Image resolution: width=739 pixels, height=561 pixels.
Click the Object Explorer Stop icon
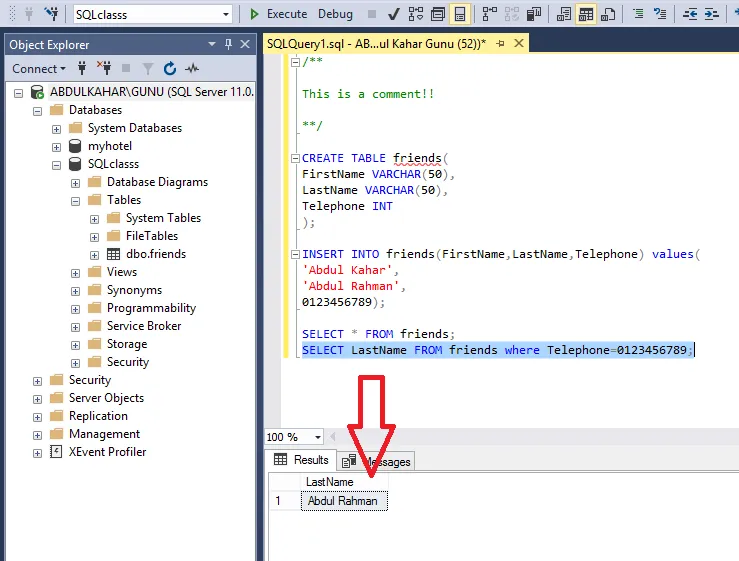click(x=126, y=69)
